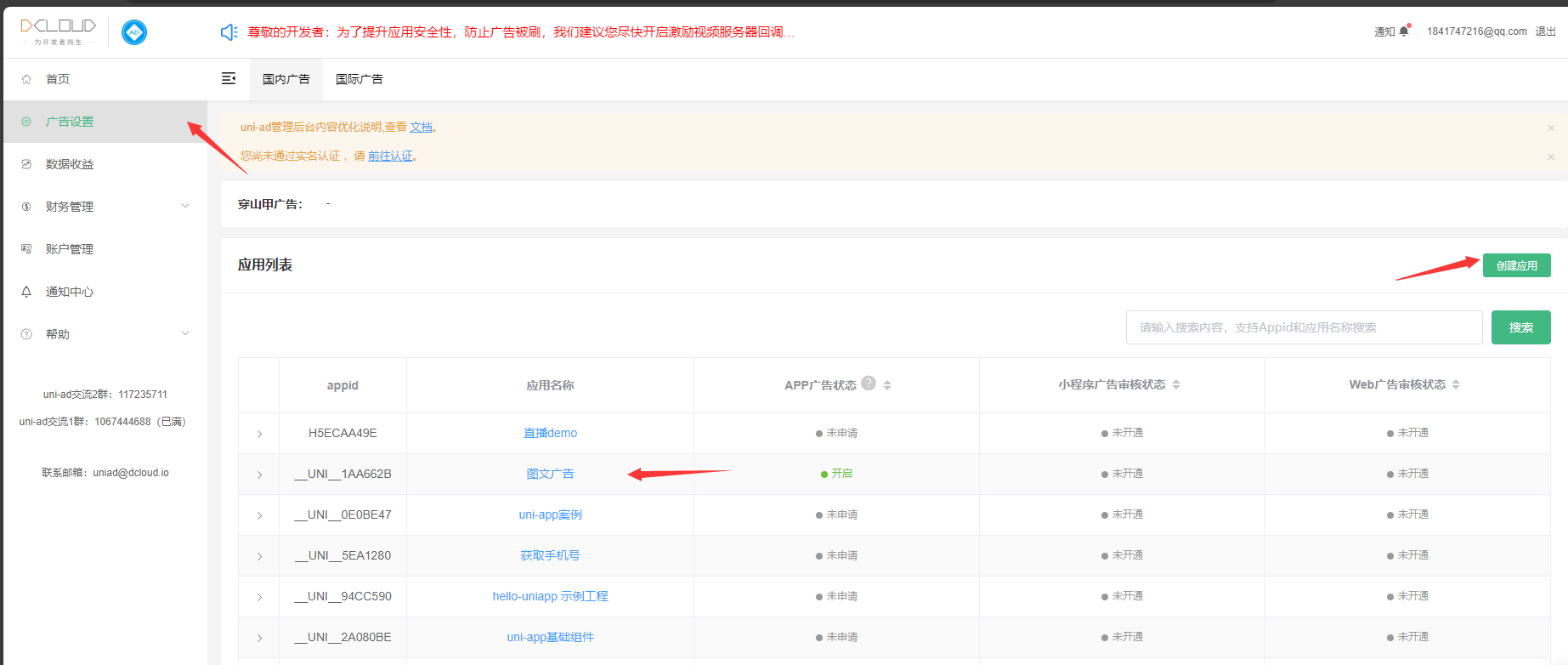This screenshot has width=1568, height=665.
Task: Follow the 前往认证 link
Action: click(390, 156)
